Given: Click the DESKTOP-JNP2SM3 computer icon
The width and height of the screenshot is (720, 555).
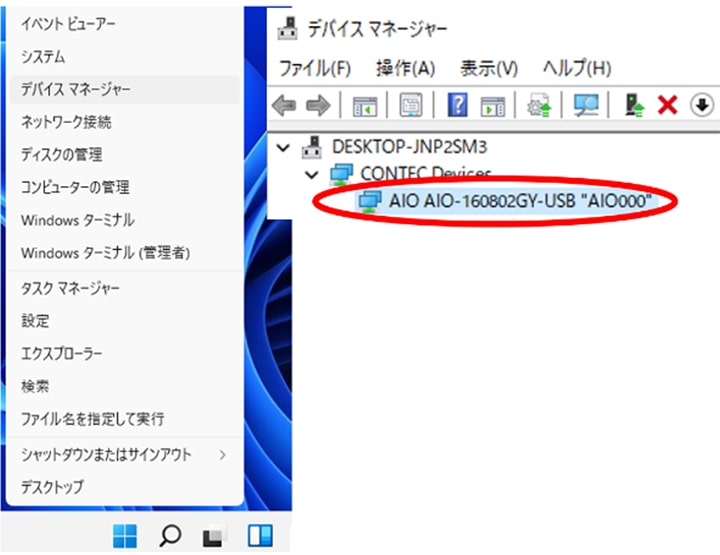Looking at the screenshot, I should pyautogui.click(x=312, y=147).
